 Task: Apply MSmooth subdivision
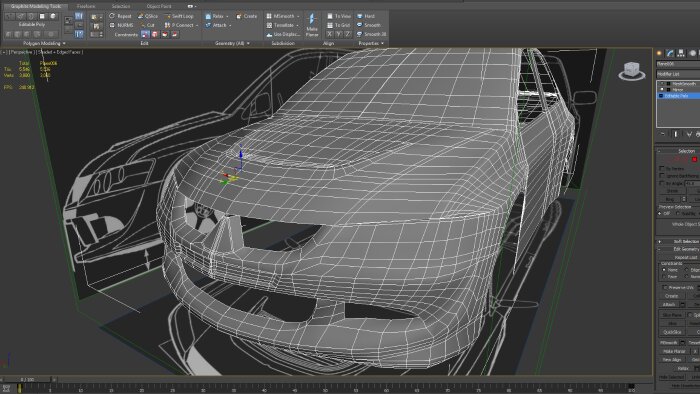point(281,16)
